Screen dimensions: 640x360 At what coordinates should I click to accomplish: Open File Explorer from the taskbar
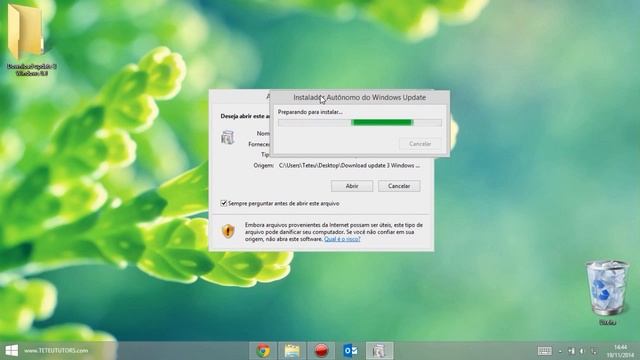(292, 350)
